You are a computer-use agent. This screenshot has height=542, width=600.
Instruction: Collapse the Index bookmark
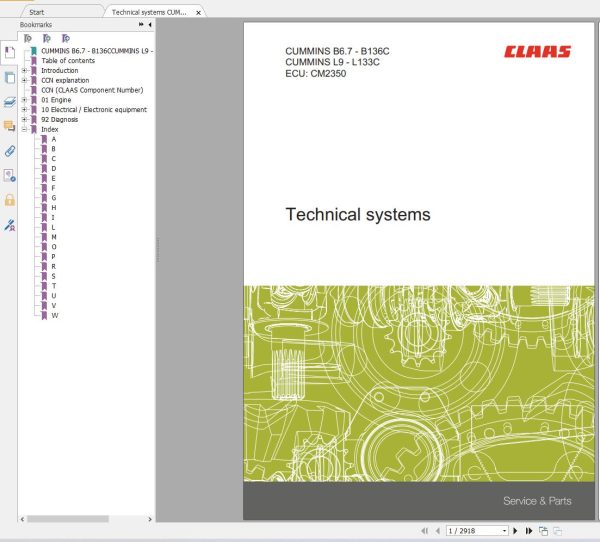click(24, 129)
